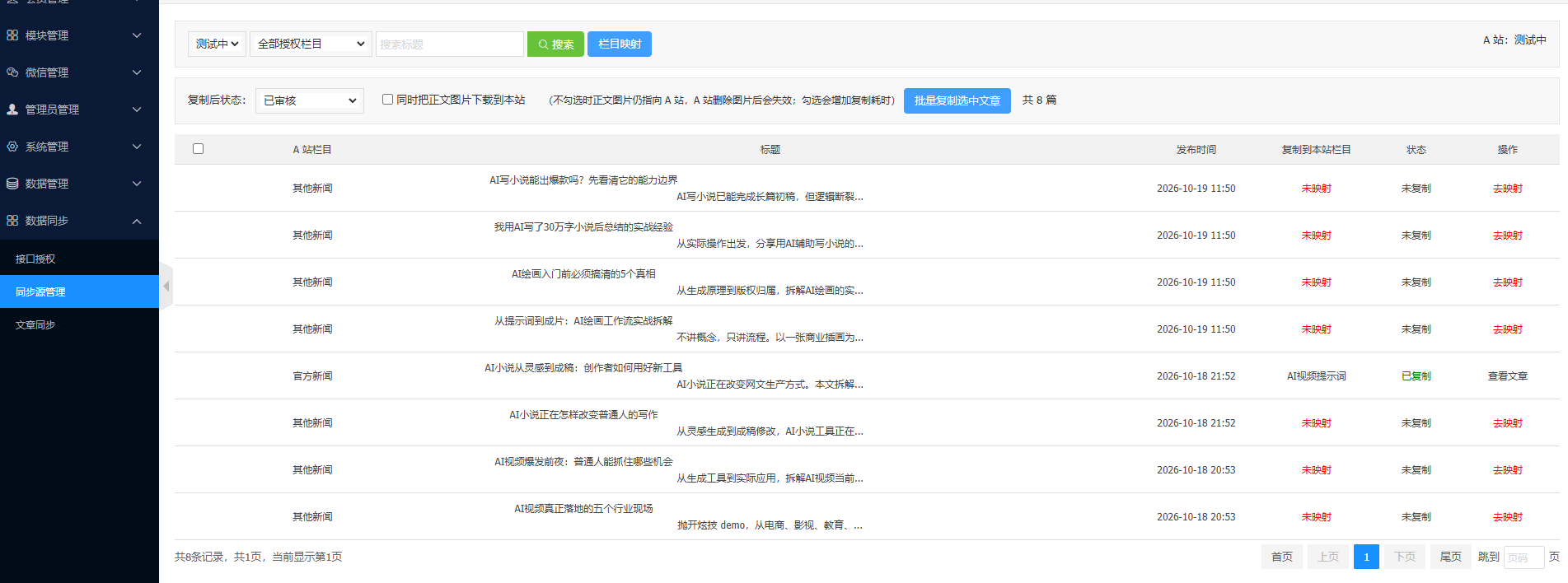
Task: Click 去映射 for AI绘画入门前 row
Action: [x=1508, y=282]
